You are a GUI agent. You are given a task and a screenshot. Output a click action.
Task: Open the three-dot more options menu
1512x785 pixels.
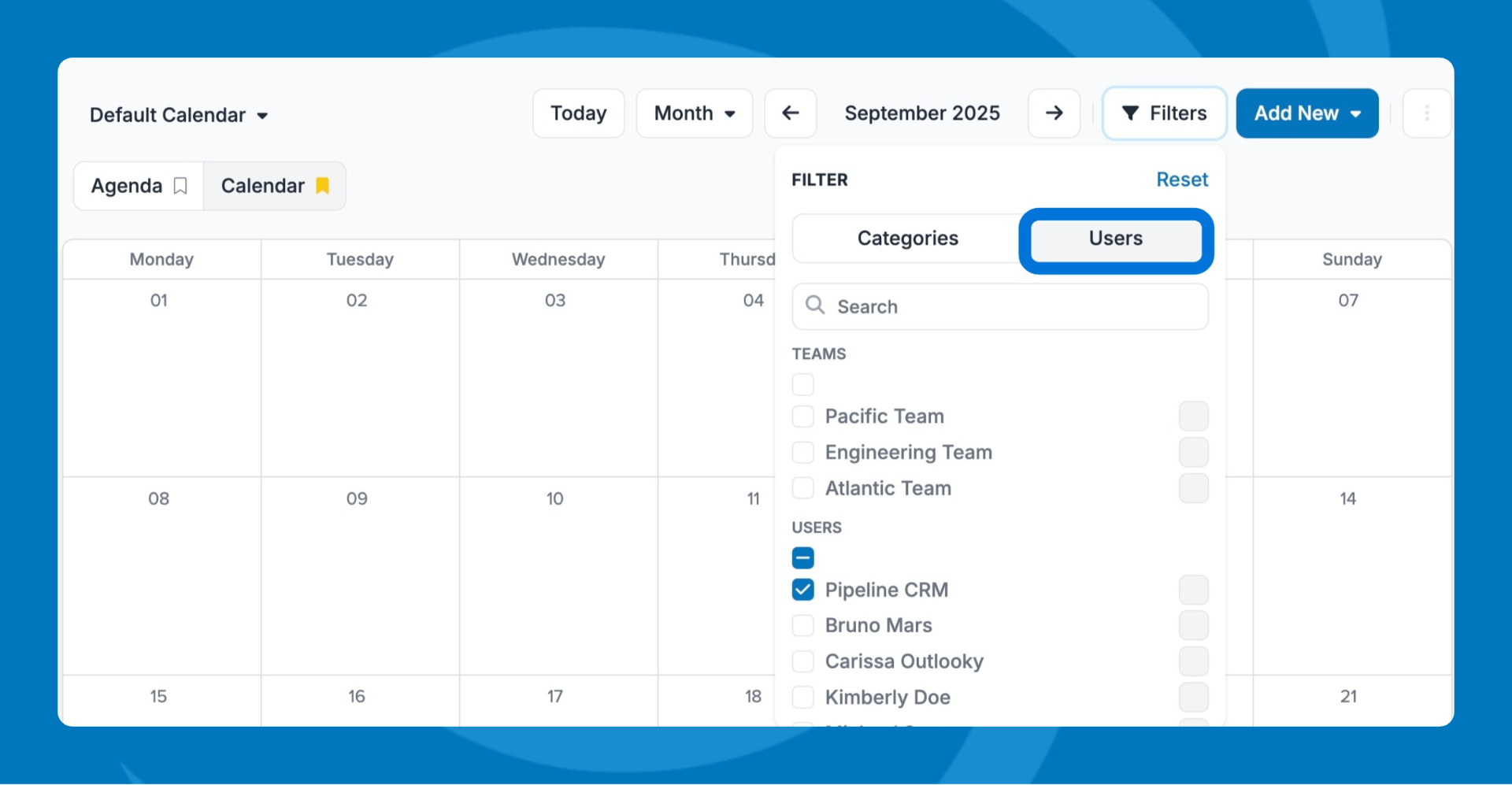(x=1426, y=113)
